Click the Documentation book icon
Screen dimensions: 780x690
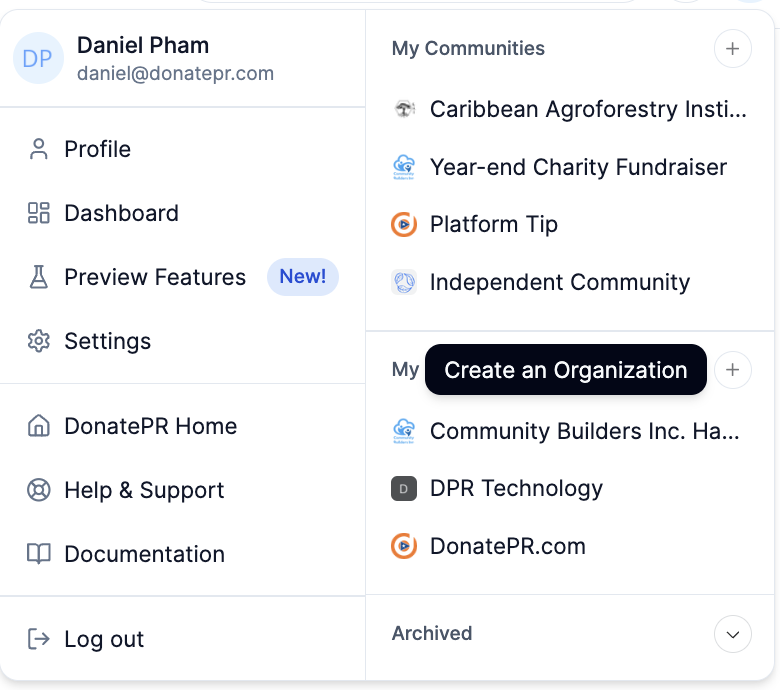click(39, 554)
